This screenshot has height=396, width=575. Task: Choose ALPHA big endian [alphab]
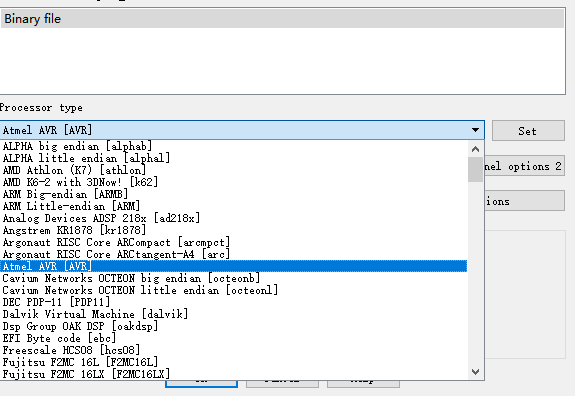tap(234, 146)
